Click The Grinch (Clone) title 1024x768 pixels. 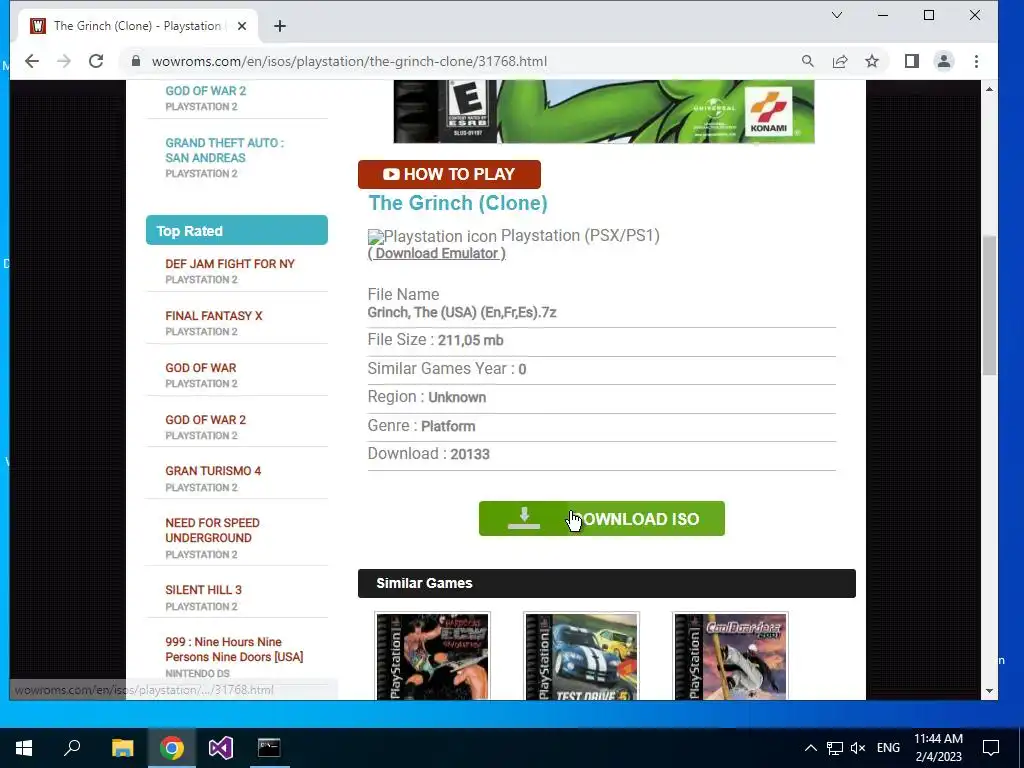coord(458,203)
